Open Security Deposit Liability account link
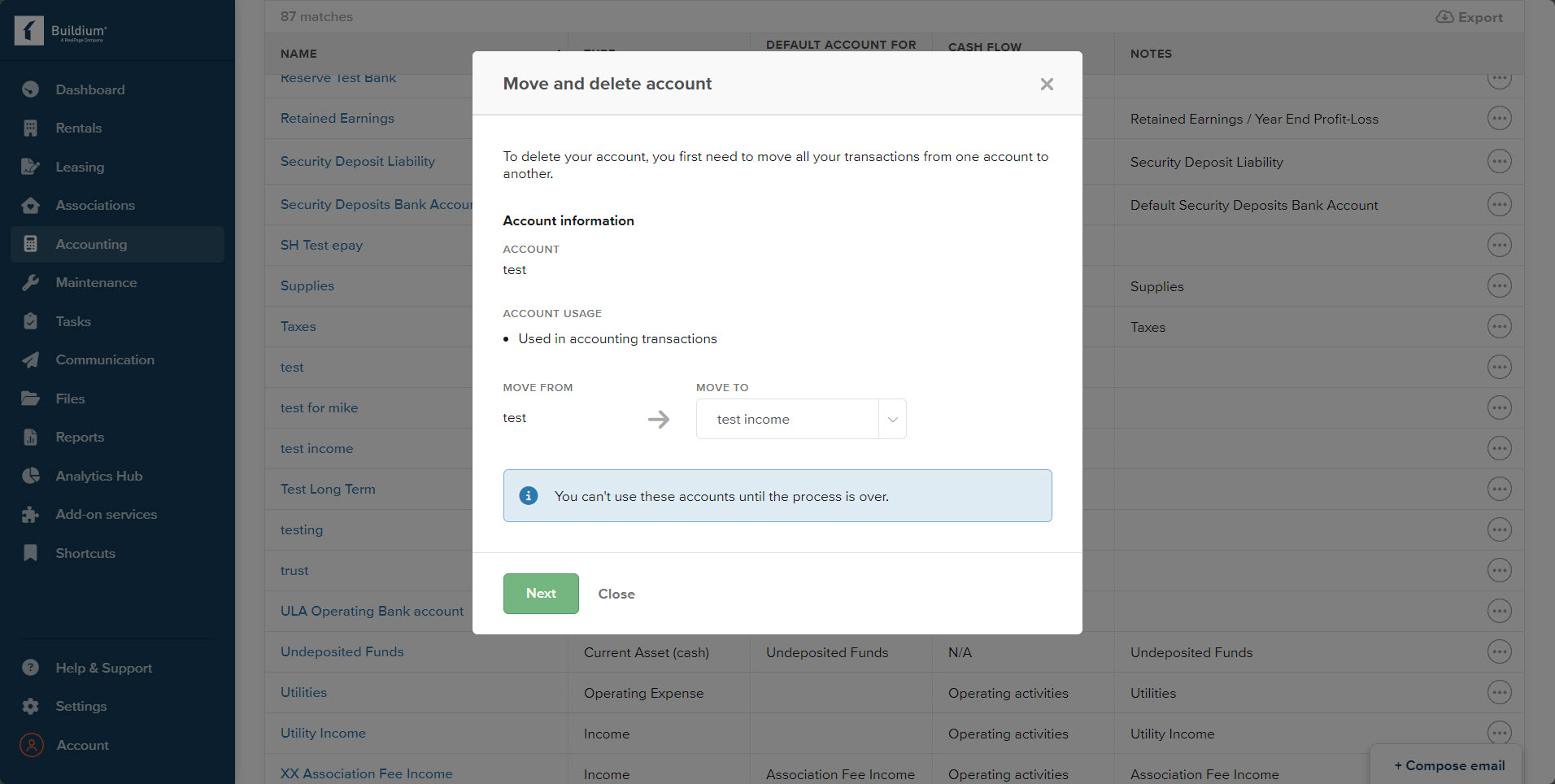 (x=358, y=161)
